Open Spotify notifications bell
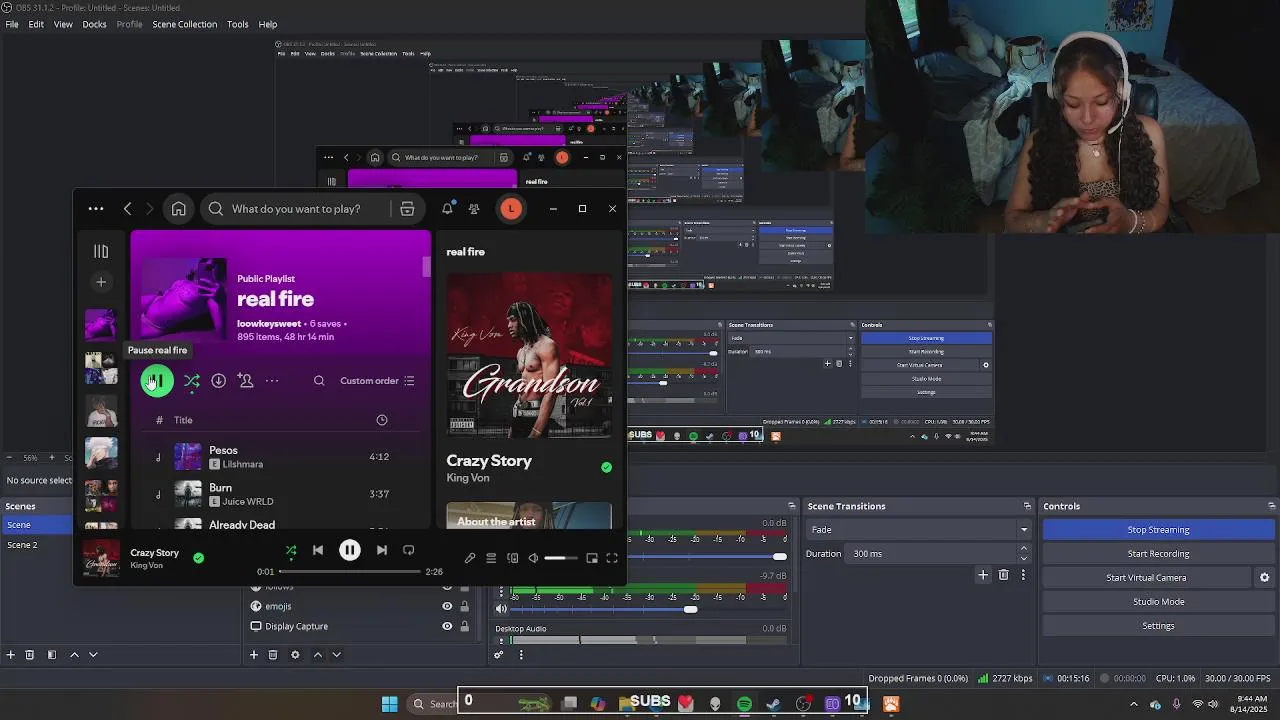 (x=447, y=208)
